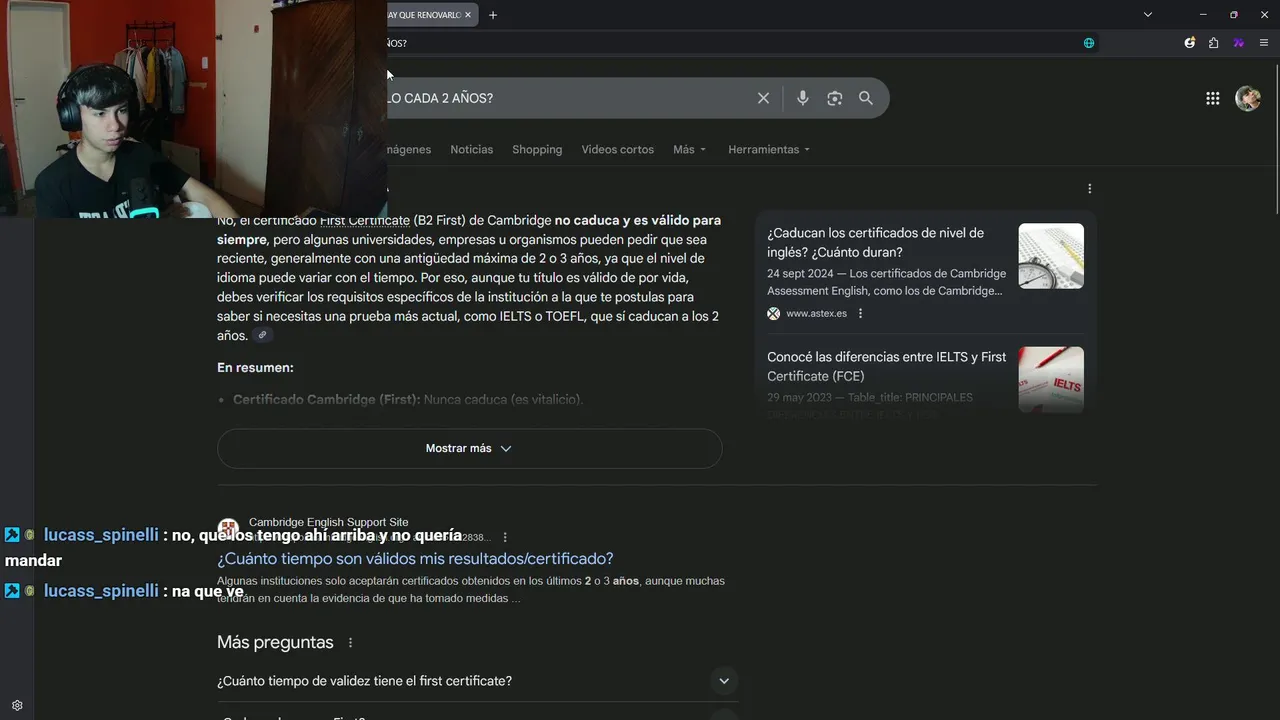Click the purple extension icon in toolbar
This screenshot has width=1280, height=720.
click(1238, 43)
